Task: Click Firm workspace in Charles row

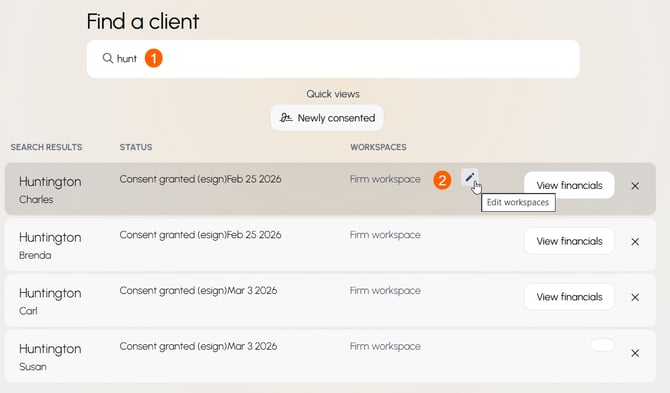Action: click(x=385, y=179)
